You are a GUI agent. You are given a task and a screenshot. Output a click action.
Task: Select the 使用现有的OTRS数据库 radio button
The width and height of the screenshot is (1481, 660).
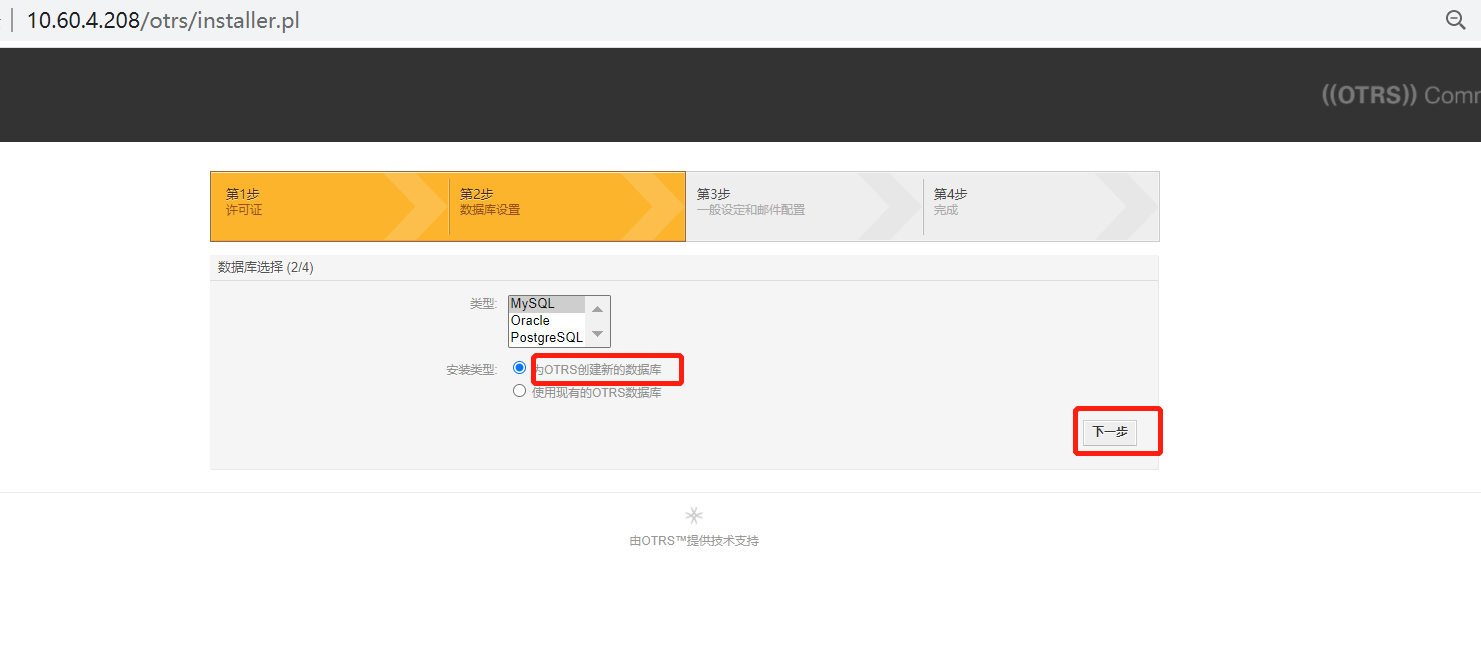coord(519,390)
